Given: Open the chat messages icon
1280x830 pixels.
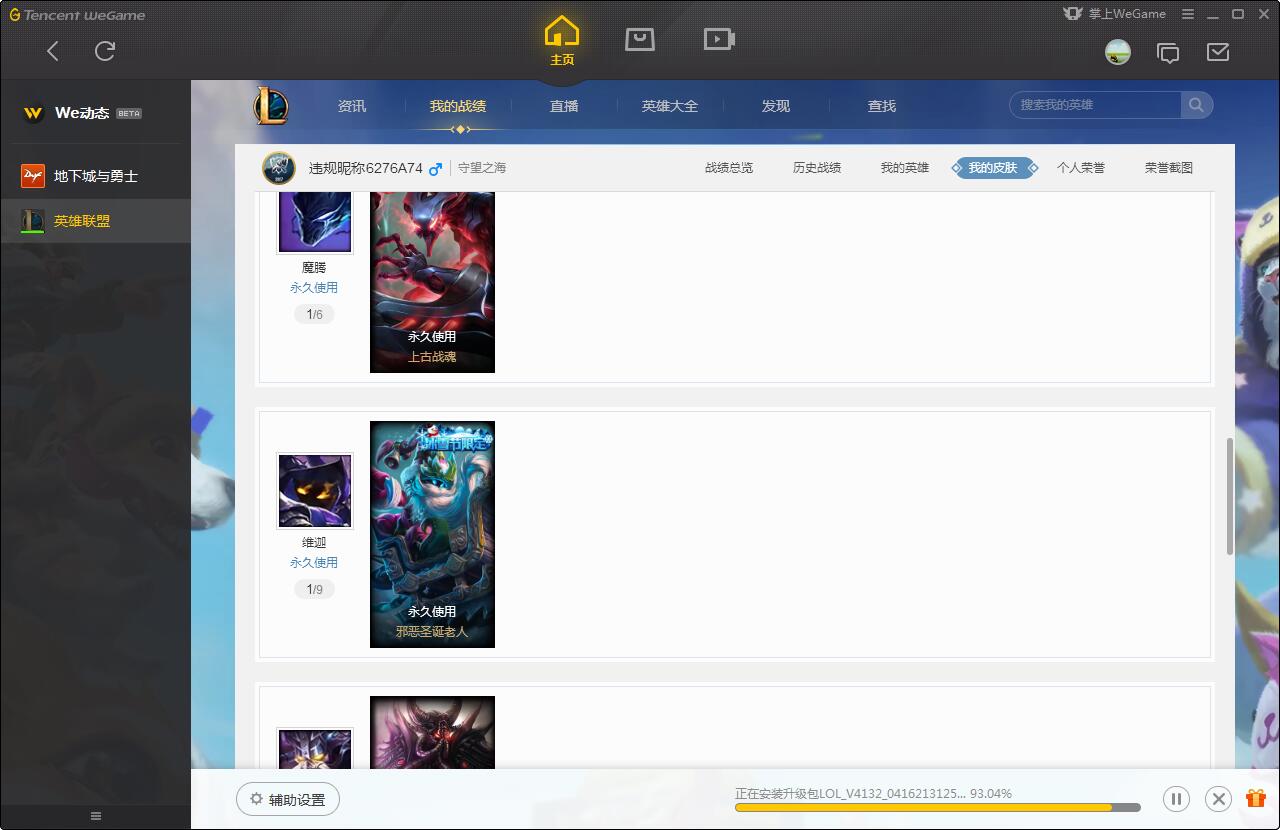Looking at the screenshot, I should (1167, 53).
